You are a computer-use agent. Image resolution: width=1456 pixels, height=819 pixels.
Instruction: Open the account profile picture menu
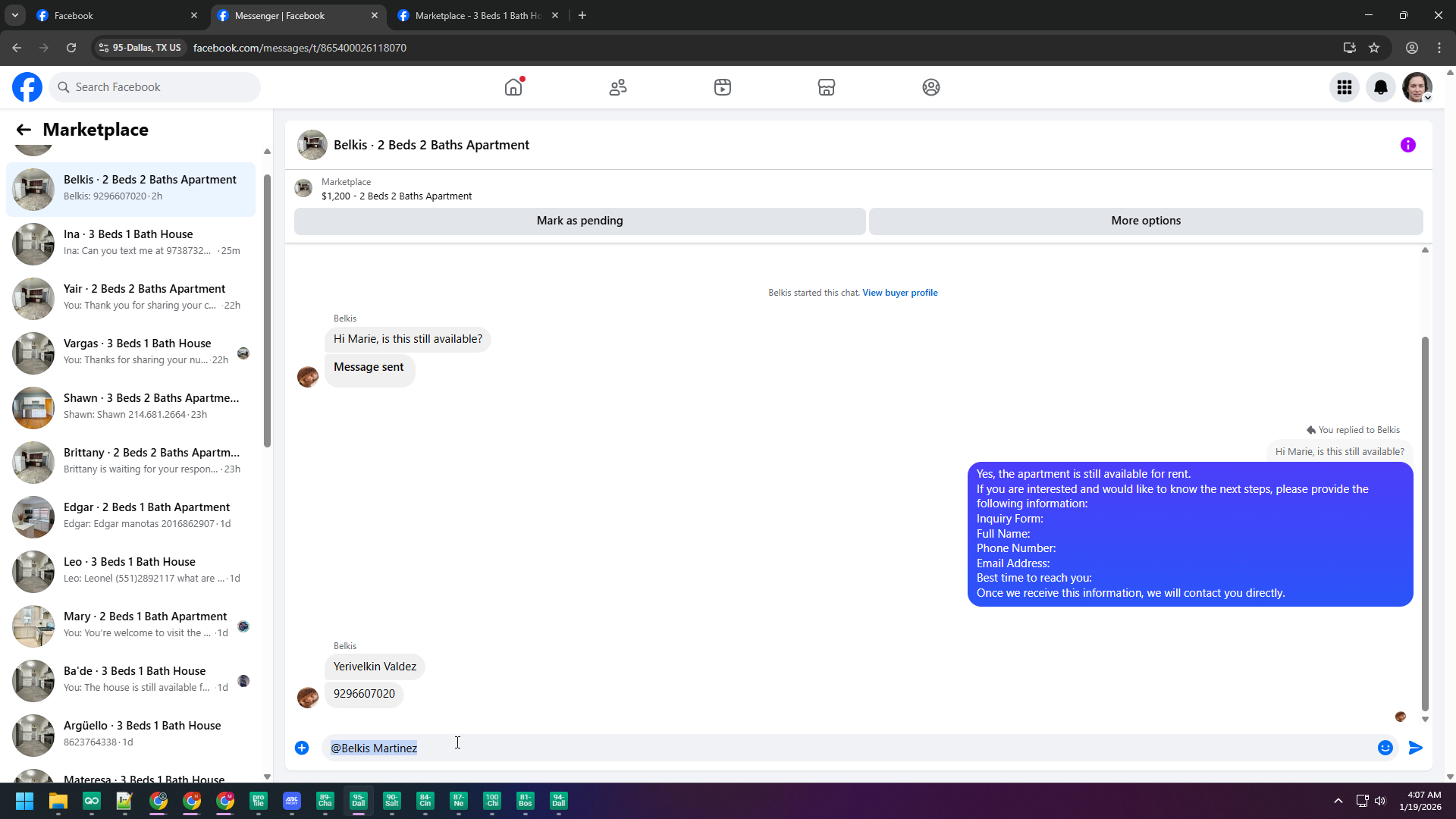coord(1417,87)
